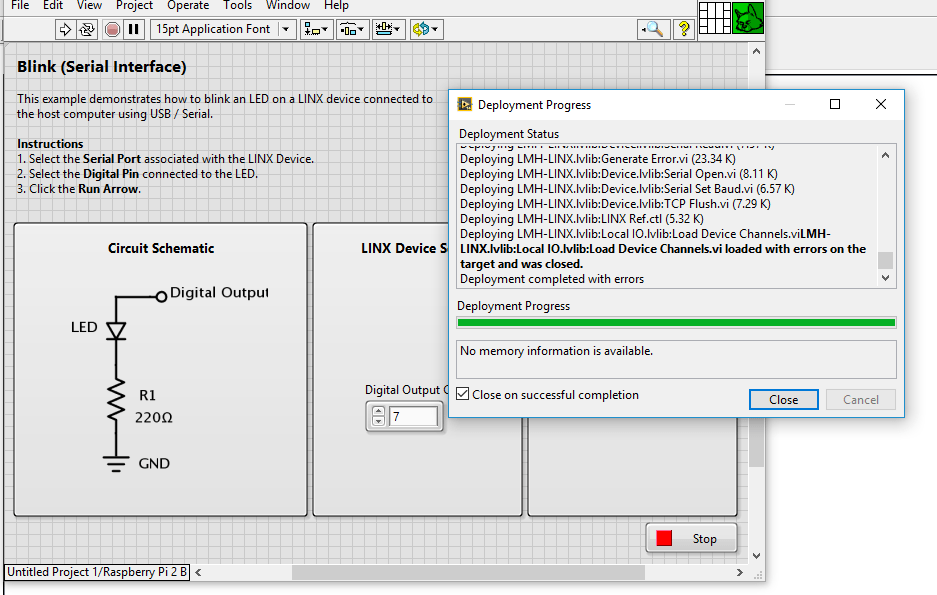
Task: Open the search magnifying glass tool
Action: click(653, 29)
